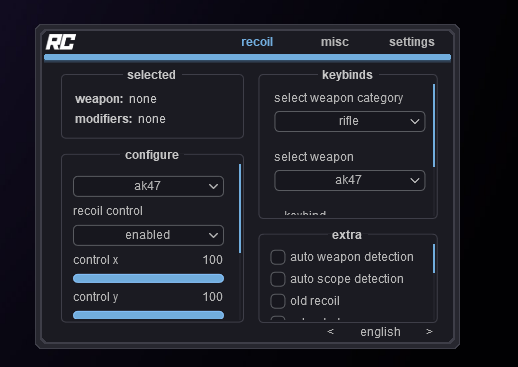518x367 pixels.
Task: Click the select weapon category label
Action: coord(339,98)
